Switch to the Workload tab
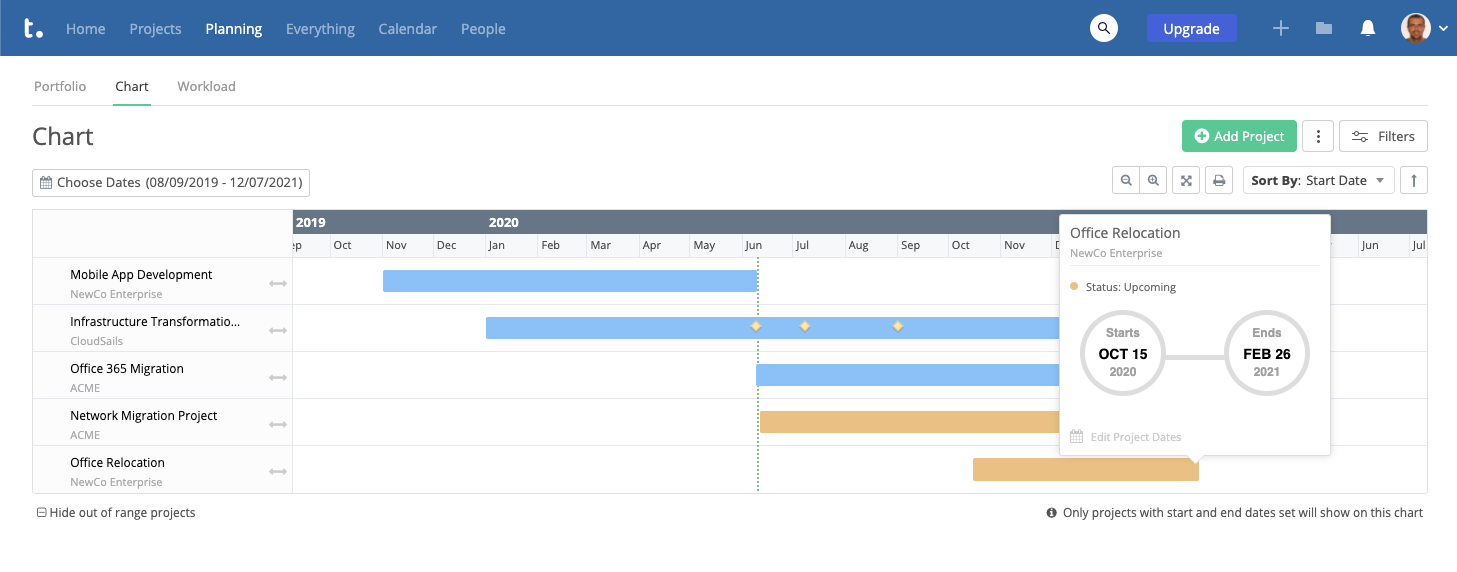Image resolution: width=1457 pixels, height=572 pixels. click(x=206, y=86)
